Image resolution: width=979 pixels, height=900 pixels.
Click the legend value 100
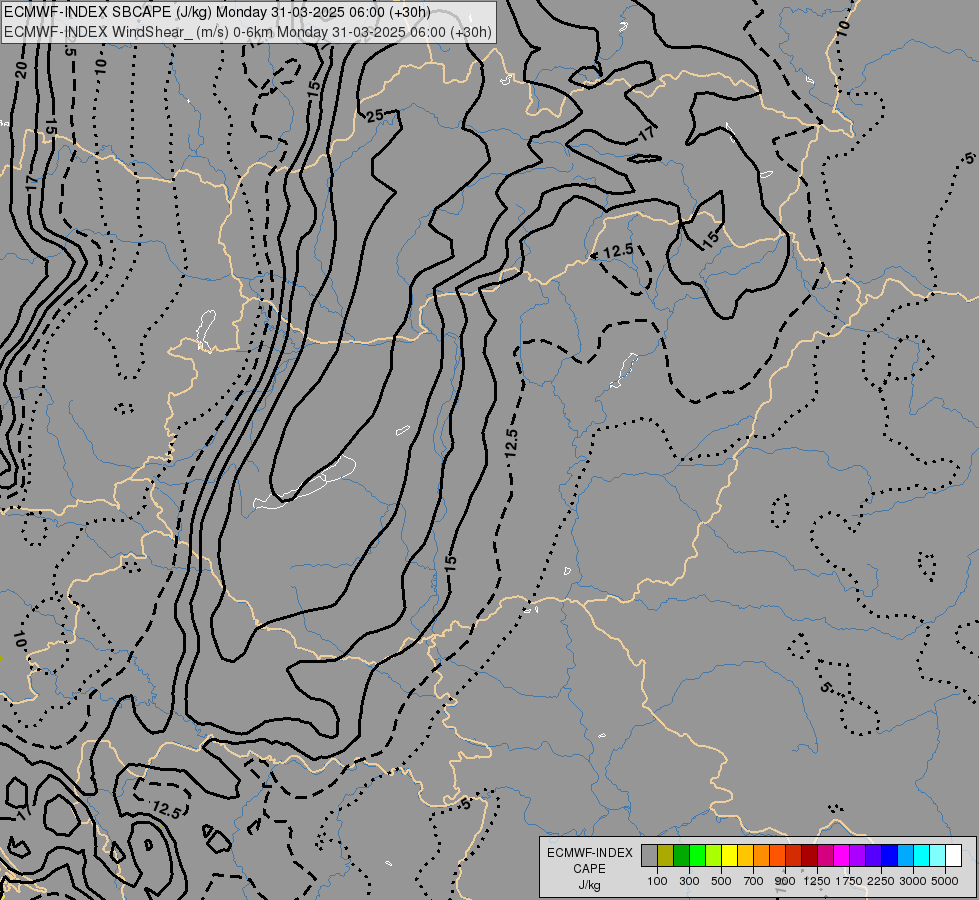point(657,881)
